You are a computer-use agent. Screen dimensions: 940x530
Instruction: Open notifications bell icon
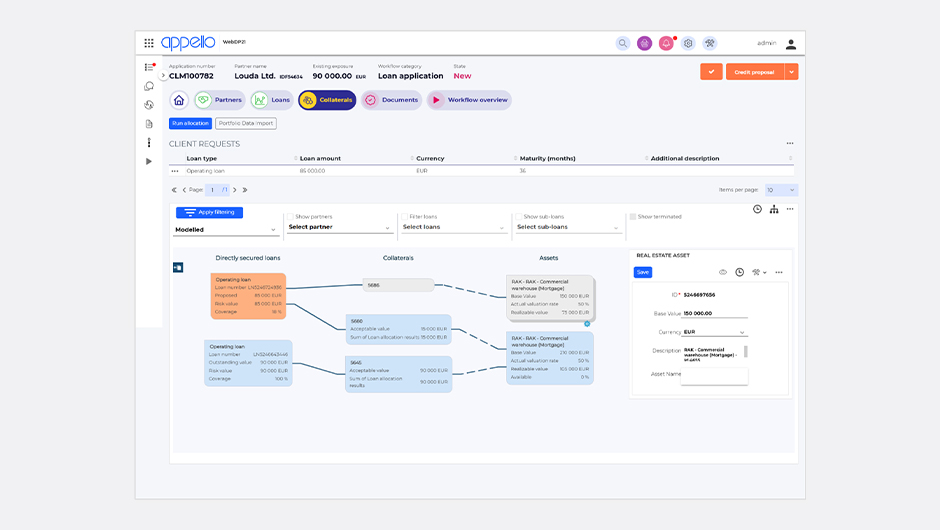coord(666,43)
